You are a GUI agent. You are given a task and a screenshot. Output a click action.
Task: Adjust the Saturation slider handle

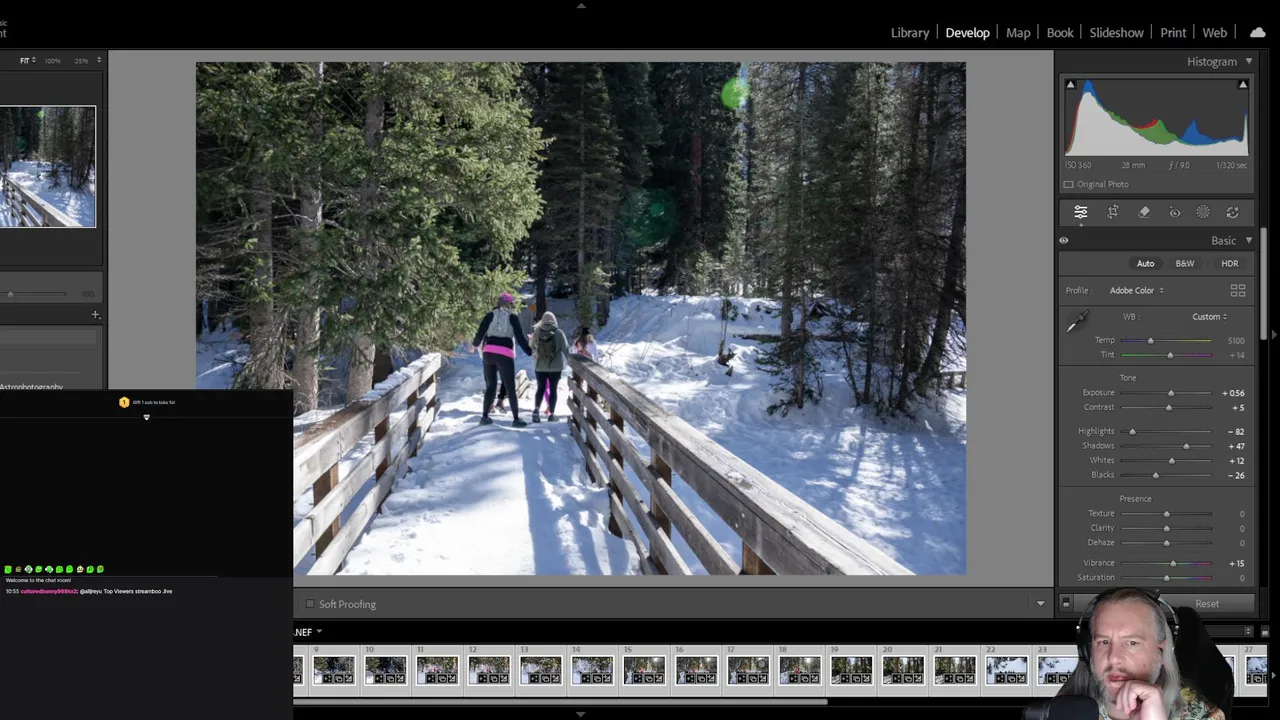1166,578
